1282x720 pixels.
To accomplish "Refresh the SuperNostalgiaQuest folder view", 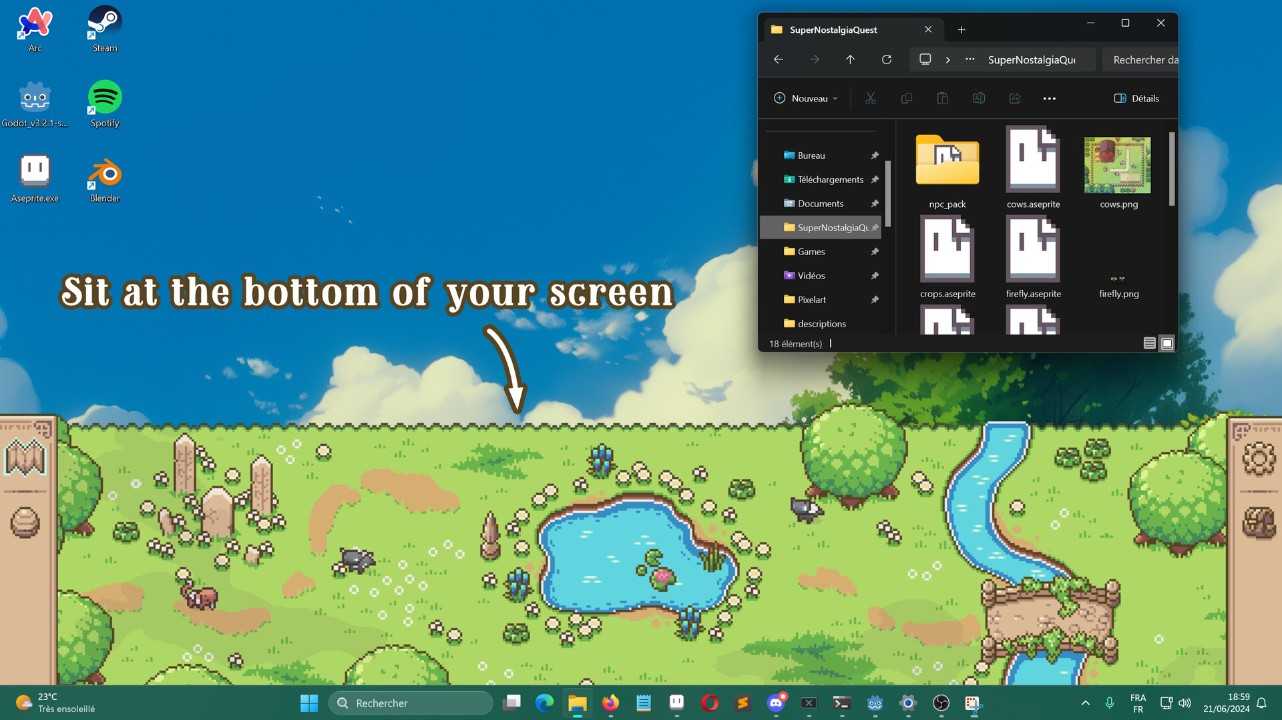I will tap(886, 60).
